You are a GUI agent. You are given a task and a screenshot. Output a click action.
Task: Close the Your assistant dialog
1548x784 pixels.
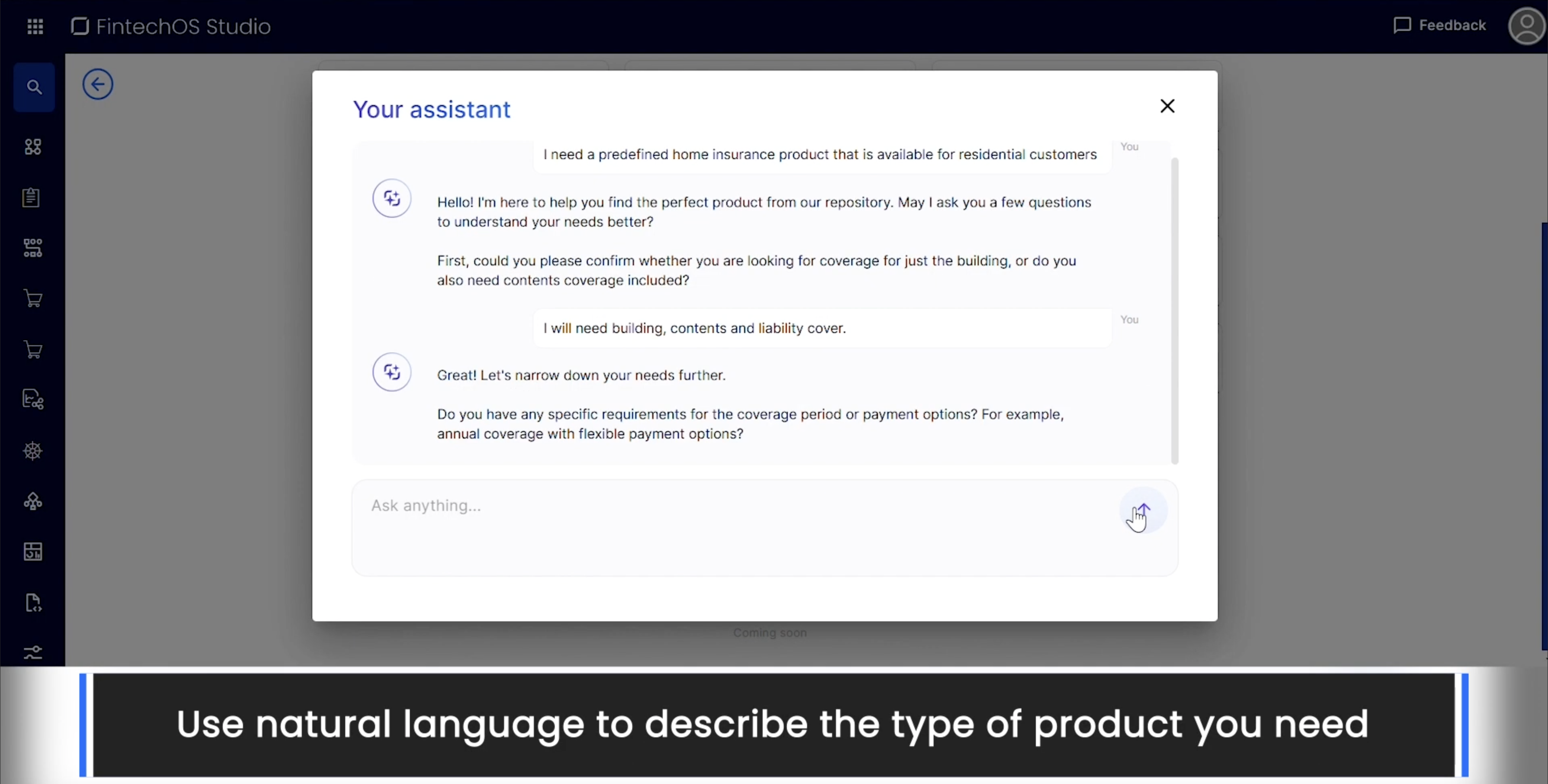(x=1167, y=106)
